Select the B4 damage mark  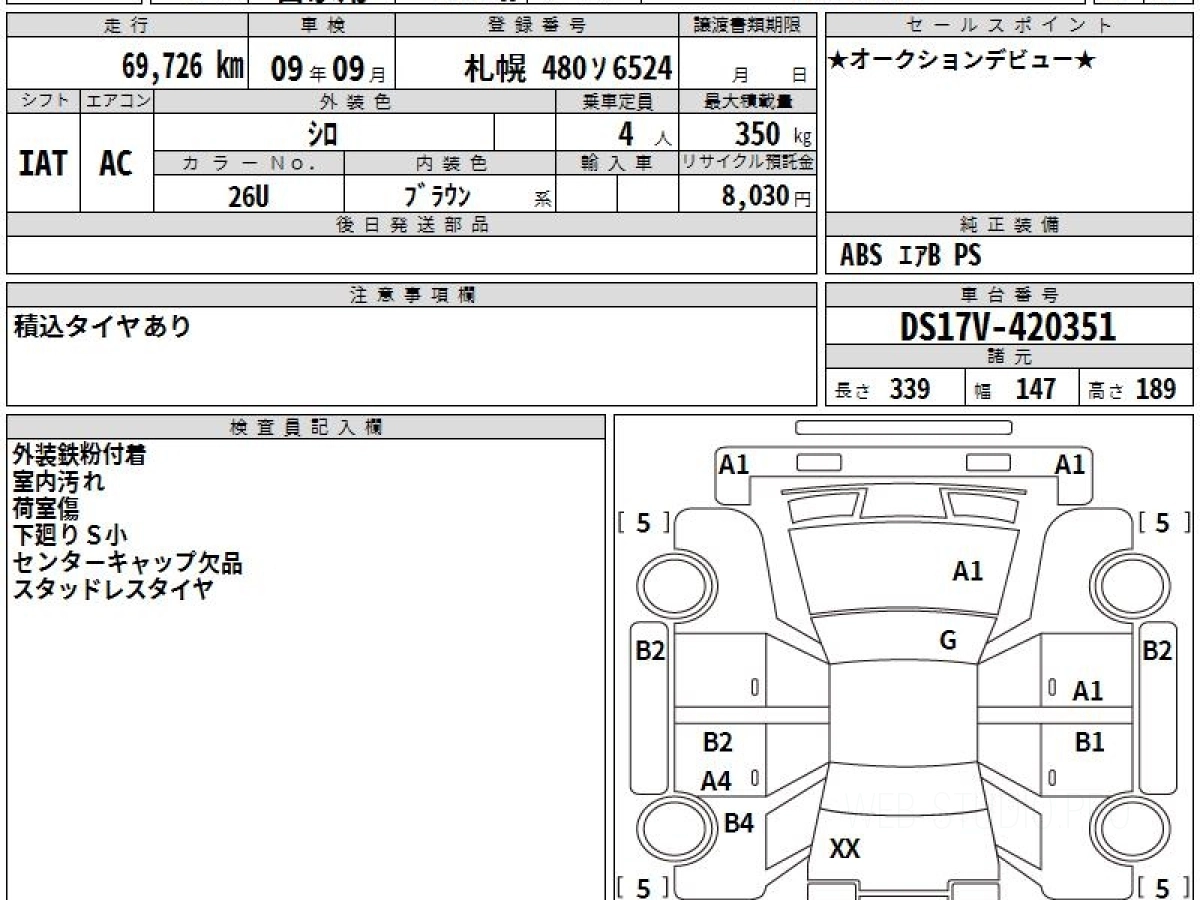[739, 823]
